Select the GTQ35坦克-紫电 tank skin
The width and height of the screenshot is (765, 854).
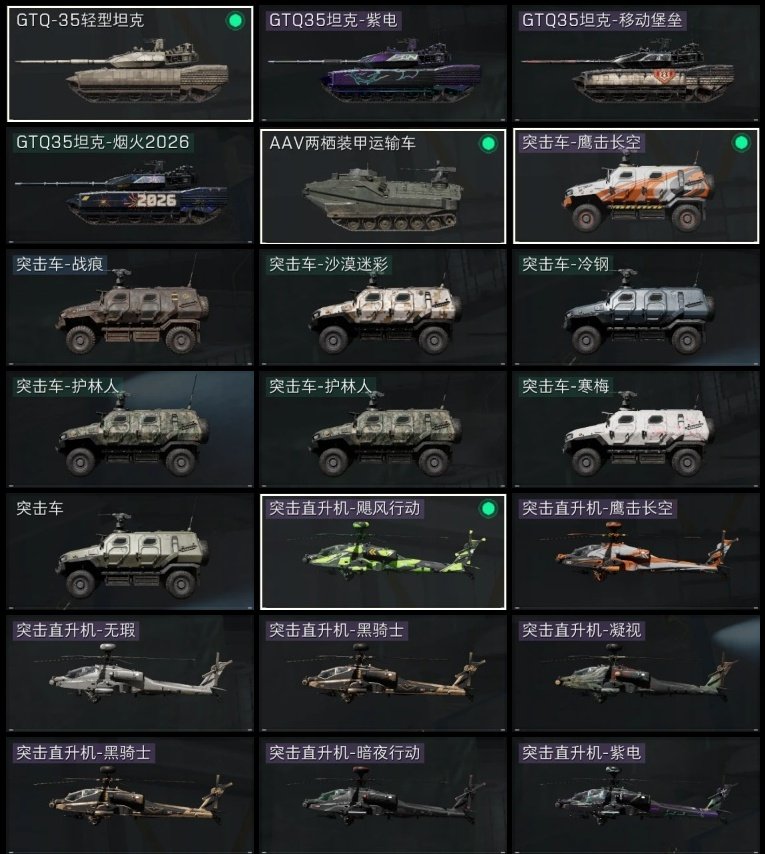[x=383, y=64]
